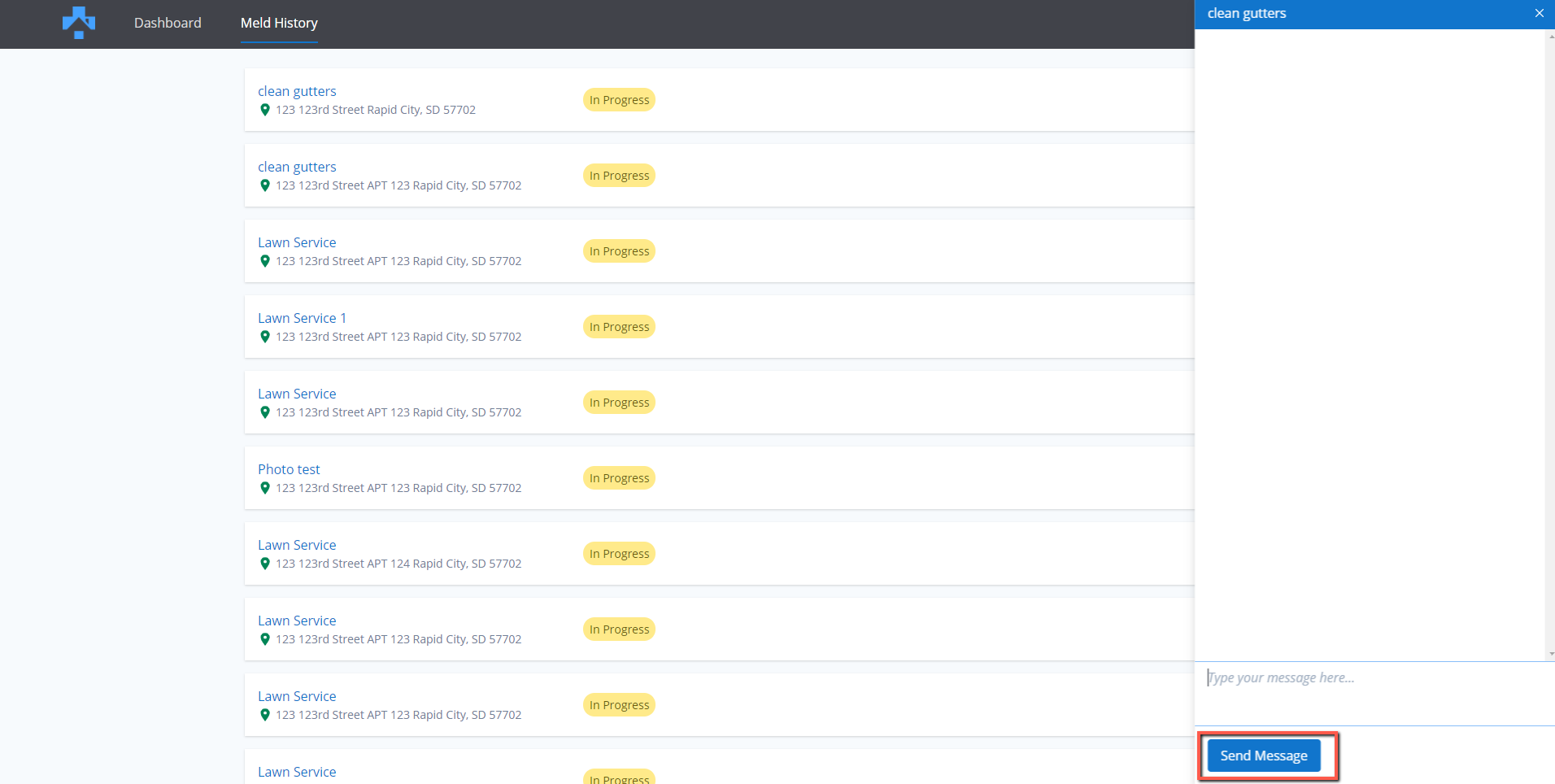Click the Property Meld logo icon
The height and width of the screenshot is (784, 1555).
pos(79,23)
